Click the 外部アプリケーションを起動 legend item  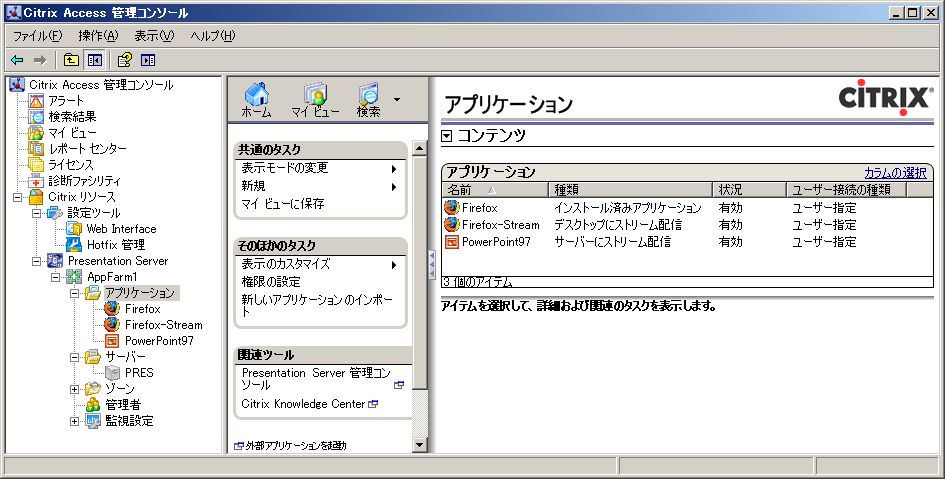290,446
